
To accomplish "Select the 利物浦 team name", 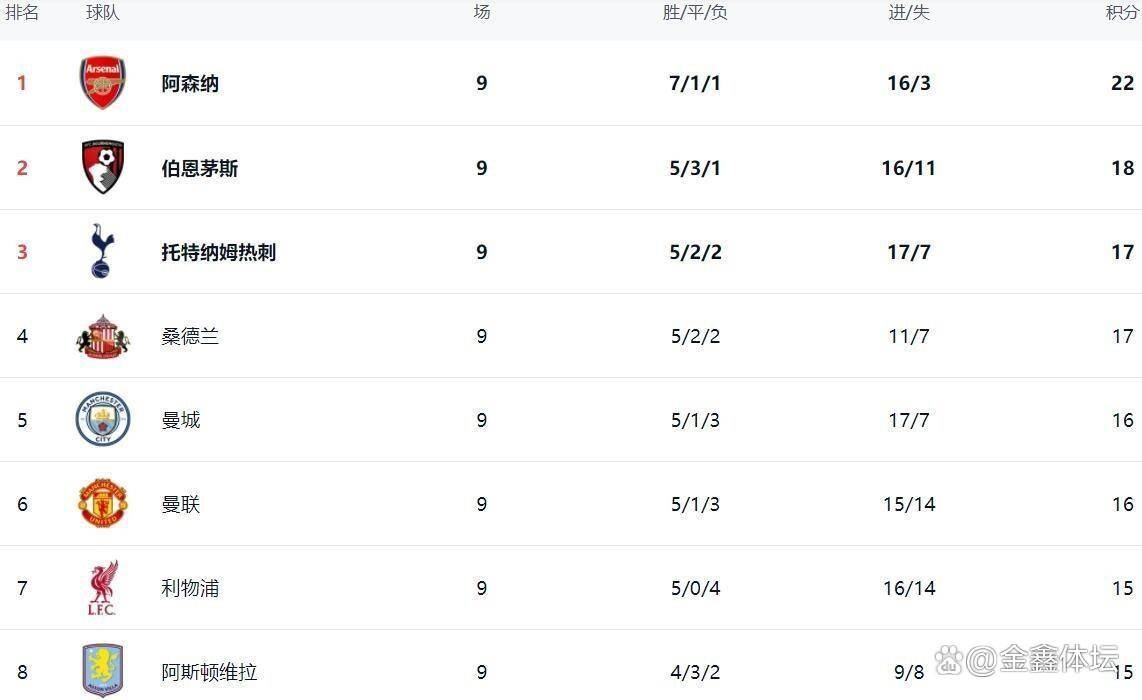I will coord(190,588).
